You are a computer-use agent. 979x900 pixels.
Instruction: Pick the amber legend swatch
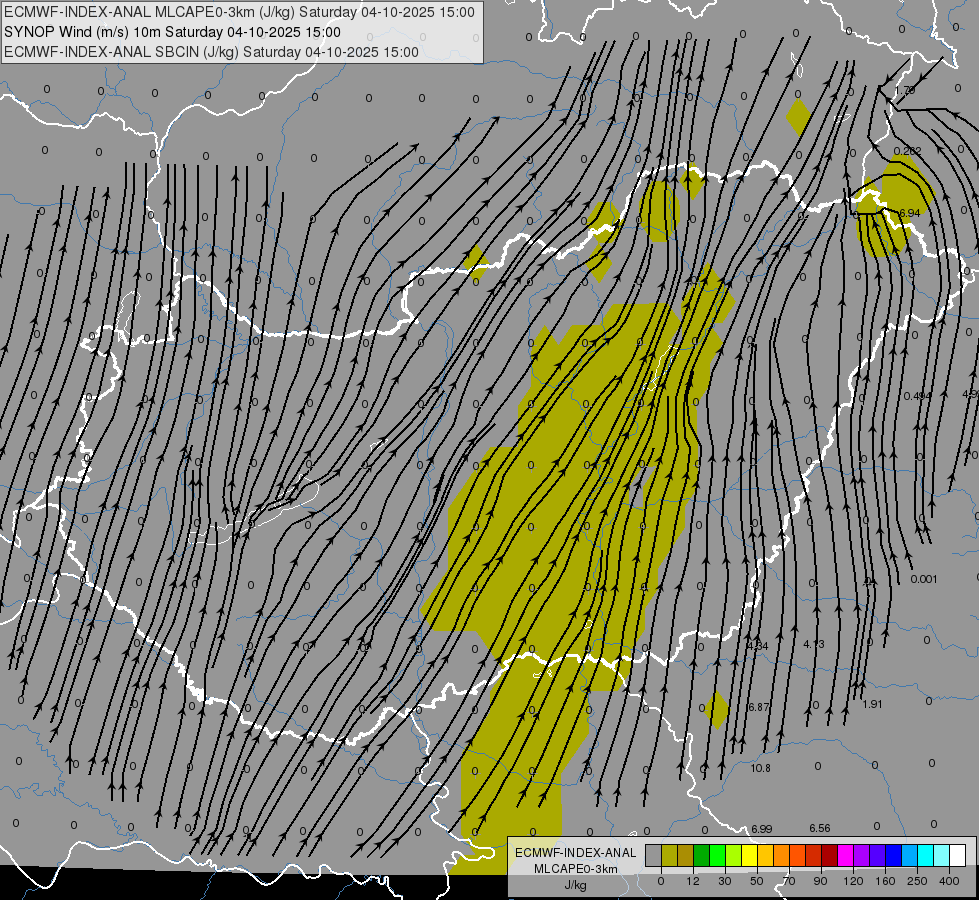[765, 855]
